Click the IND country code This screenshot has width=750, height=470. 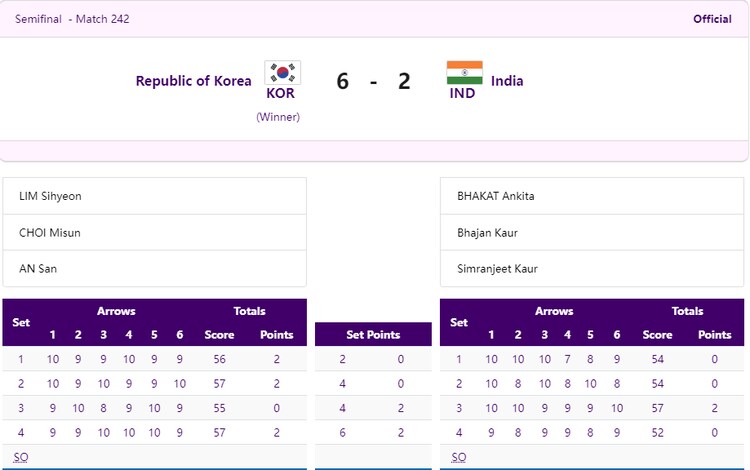pos(462,93)
